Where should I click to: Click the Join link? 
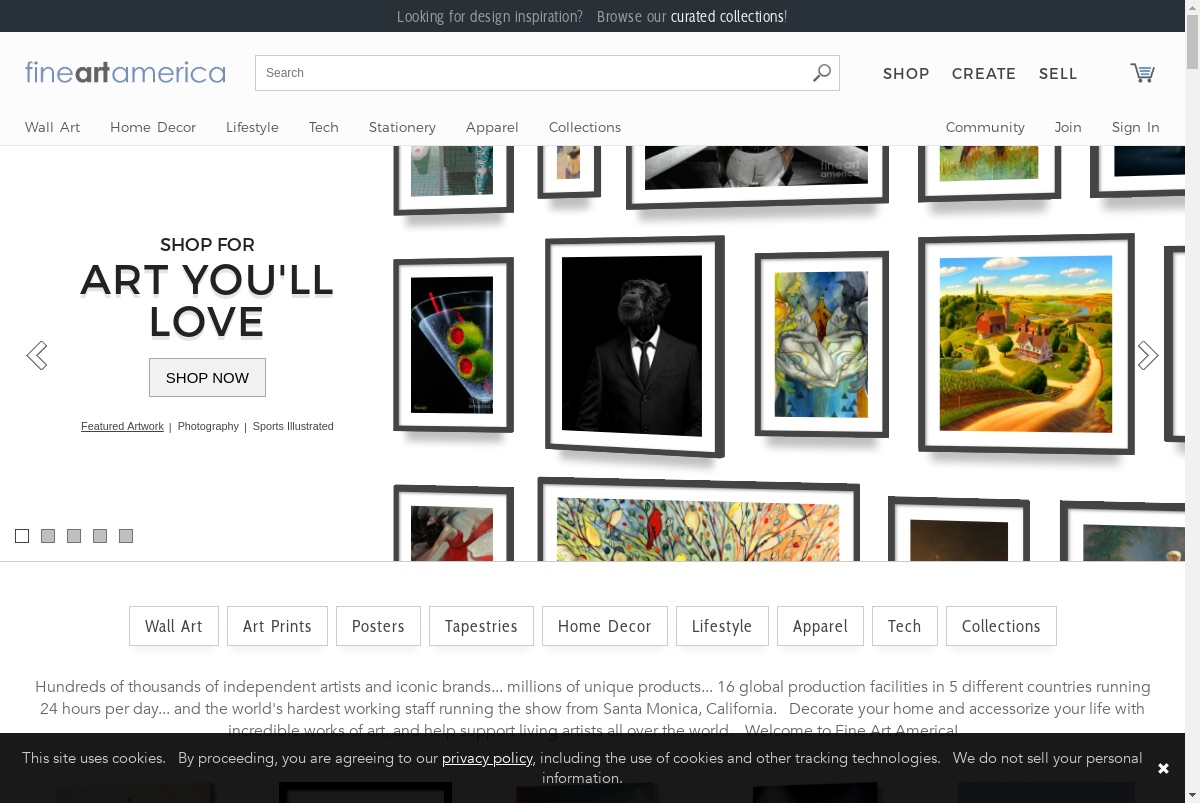(x=1068, y=127)
